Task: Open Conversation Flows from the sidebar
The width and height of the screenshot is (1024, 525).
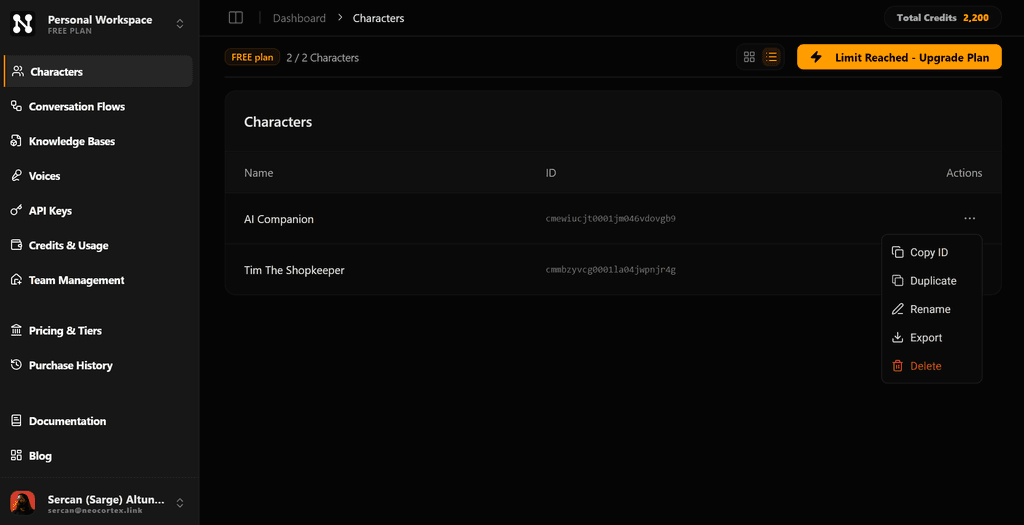Action: pos(76,107)
